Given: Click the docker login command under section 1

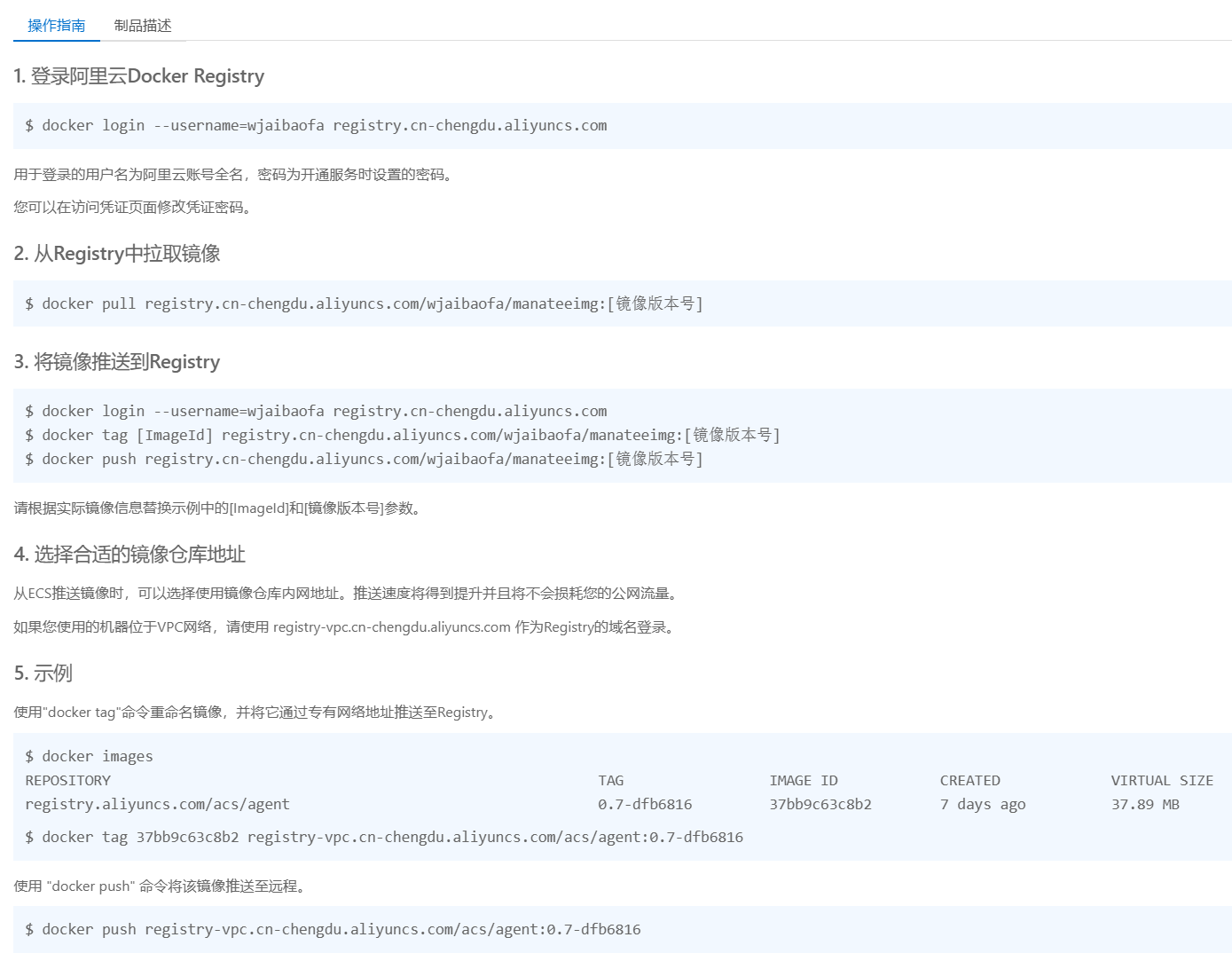Looking at the screenshot, I should (316, 126).
